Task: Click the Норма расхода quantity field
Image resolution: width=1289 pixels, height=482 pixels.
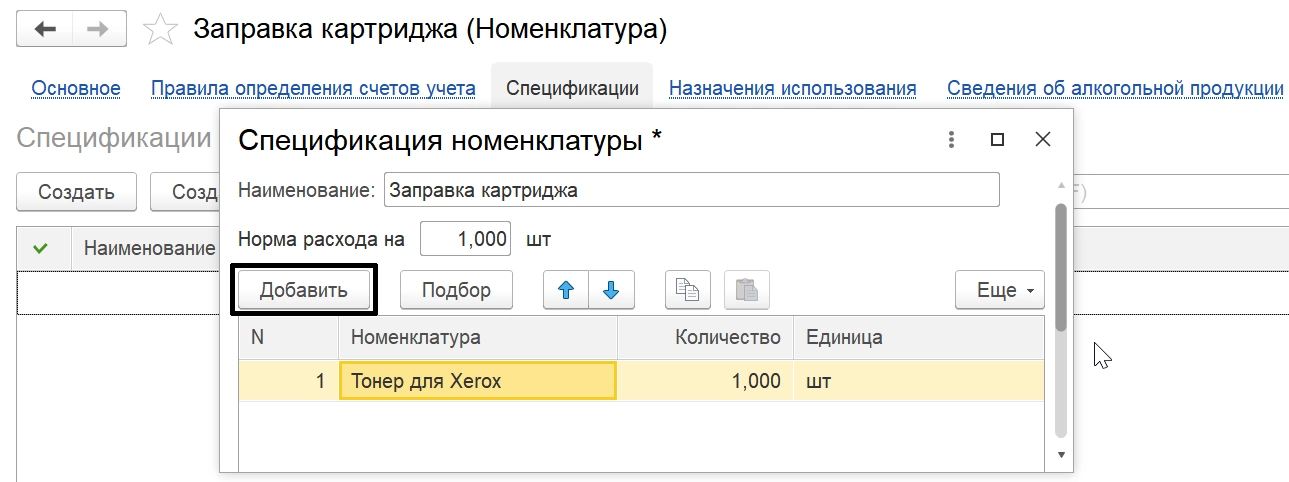Action: point(466,239)
